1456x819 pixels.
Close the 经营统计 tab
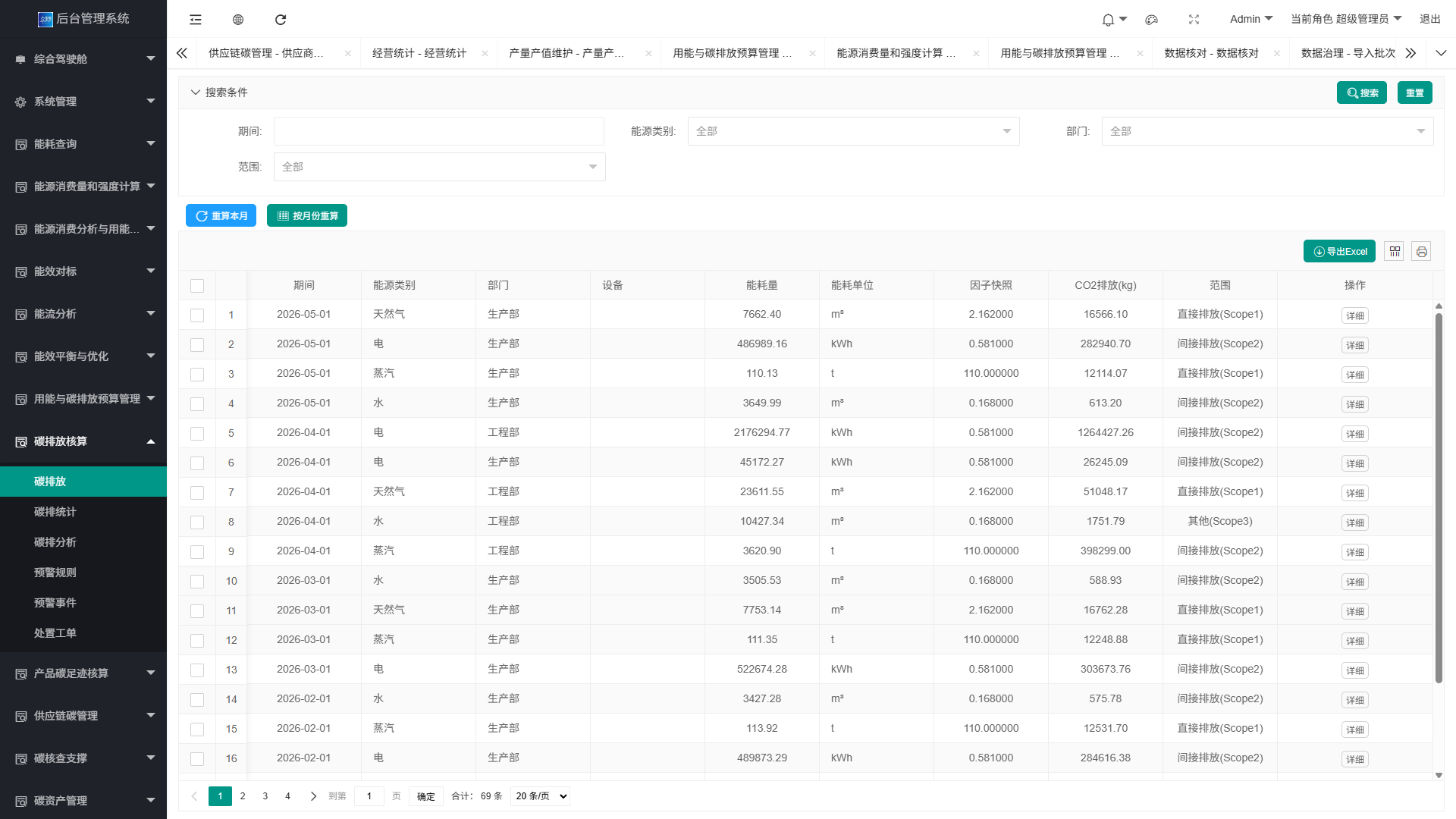pos(485,53)
